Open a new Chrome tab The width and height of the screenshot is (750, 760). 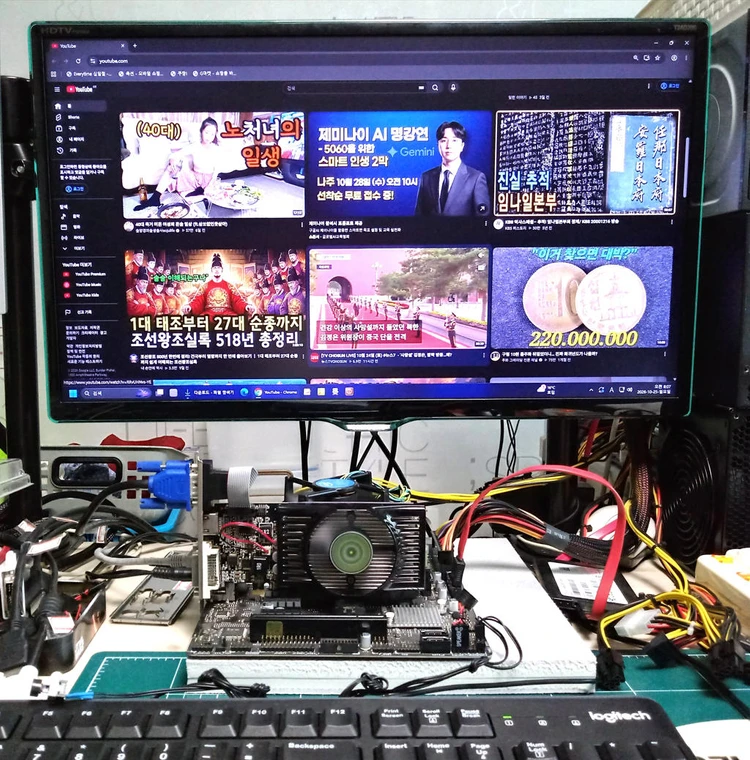(x=135, y=46)
